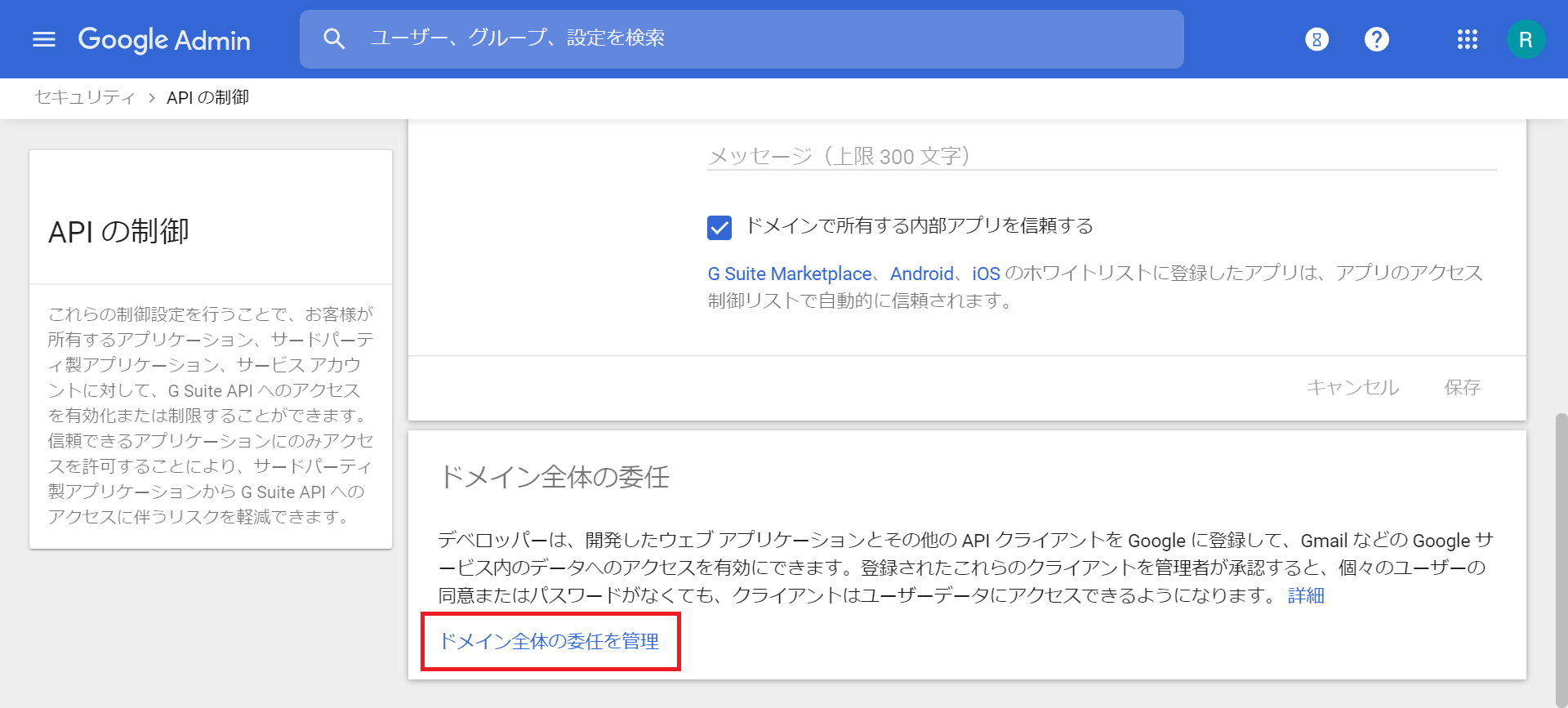1568x708 pixels.
Task: Click the 保存 button
Action: tap(1463, 387)
